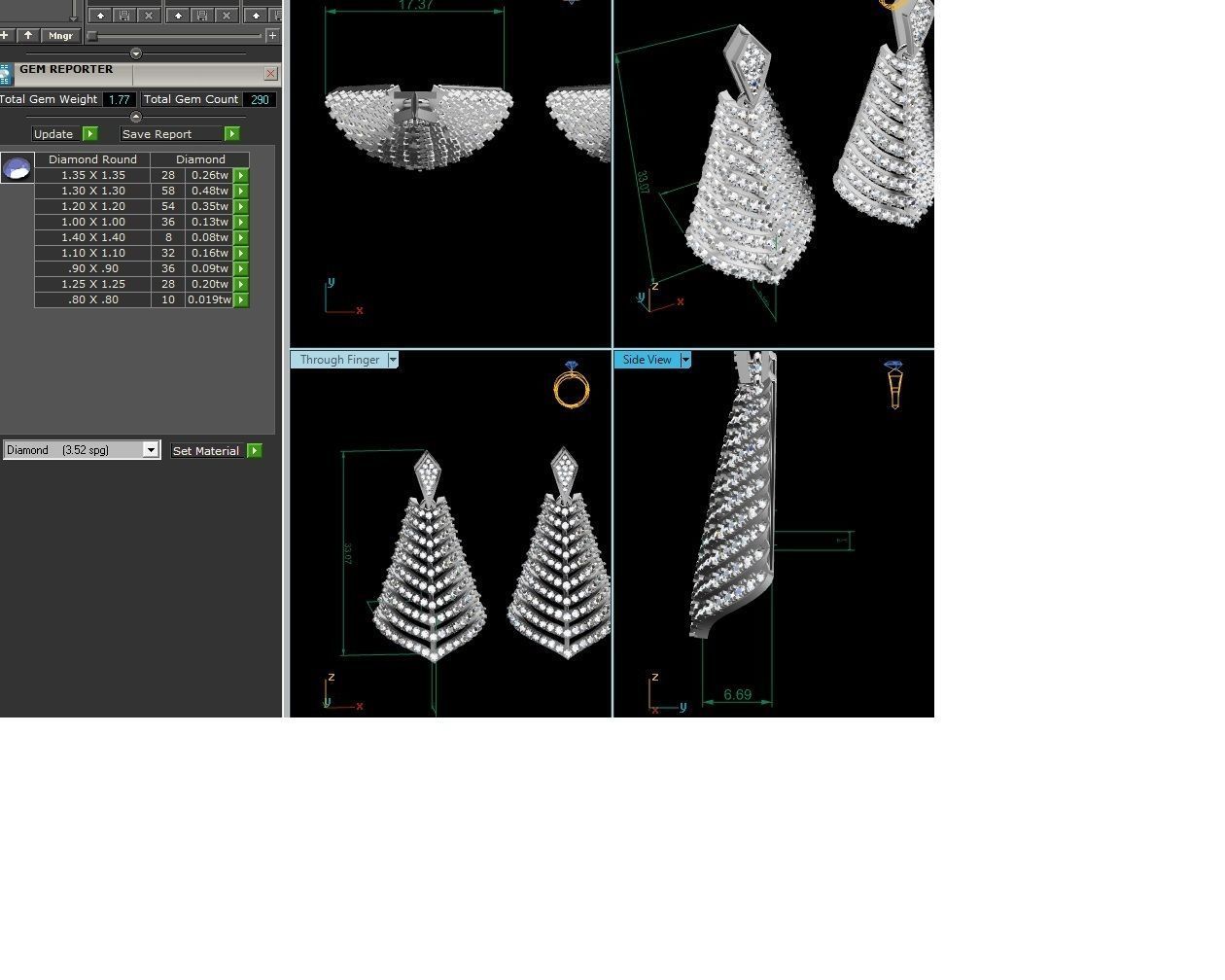This screenshot has height=980, width=1225.
Task: Select the round diamond gem thumbnail
Action: 17,168
